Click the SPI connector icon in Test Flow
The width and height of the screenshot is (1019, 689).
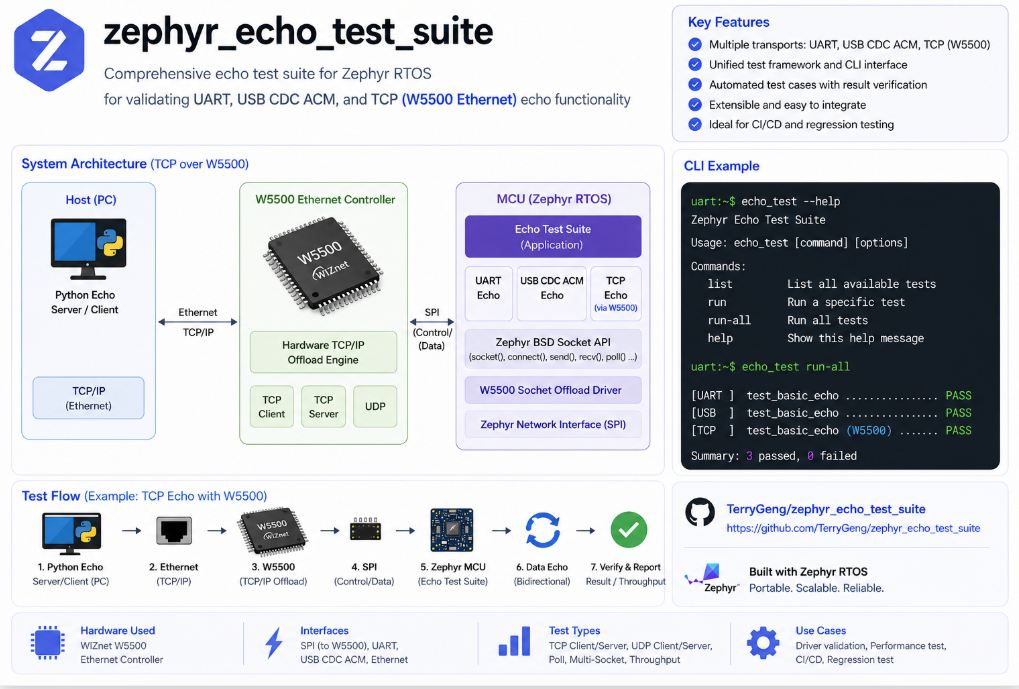tap(365, 530)
